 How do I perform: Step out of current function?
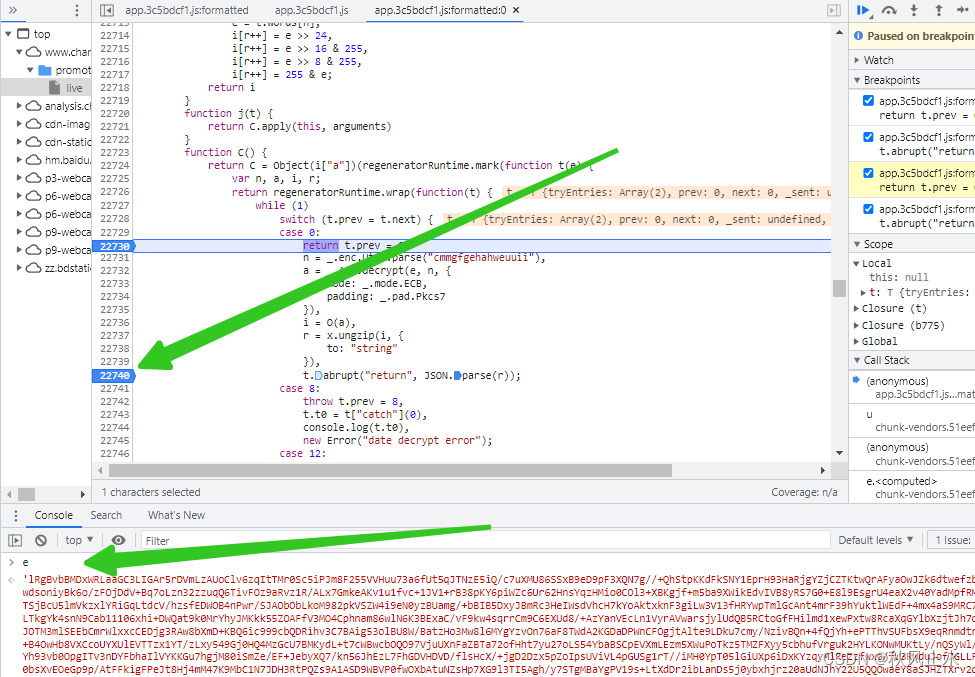(939, 10)
